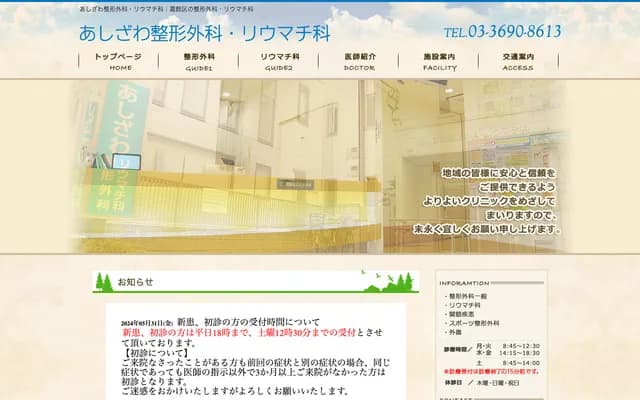Open 施設案内 FACILITY page
640x400 pixels.
[439, 62]
